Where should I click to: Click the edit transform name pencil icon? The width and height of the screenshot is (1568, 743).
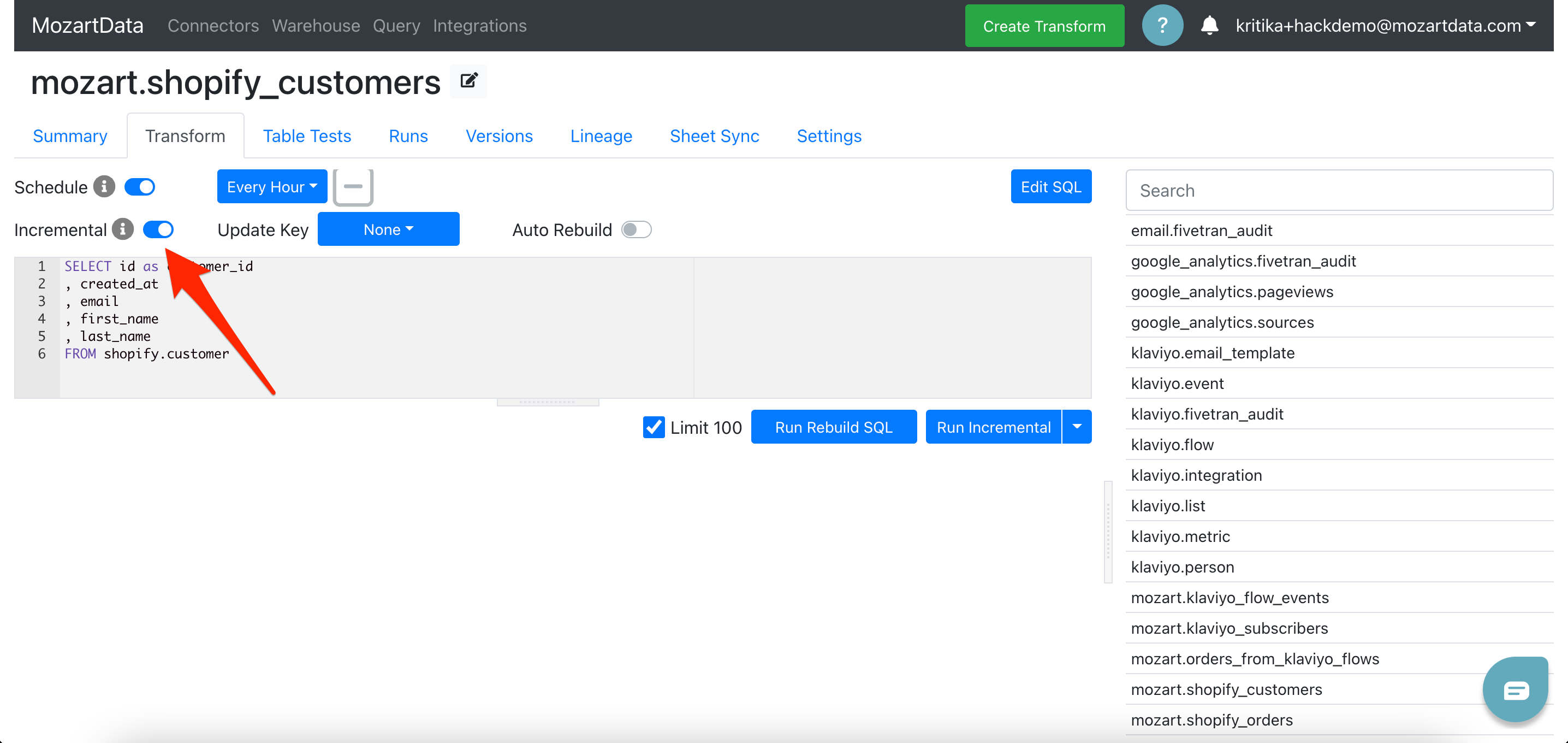[468, 81]
